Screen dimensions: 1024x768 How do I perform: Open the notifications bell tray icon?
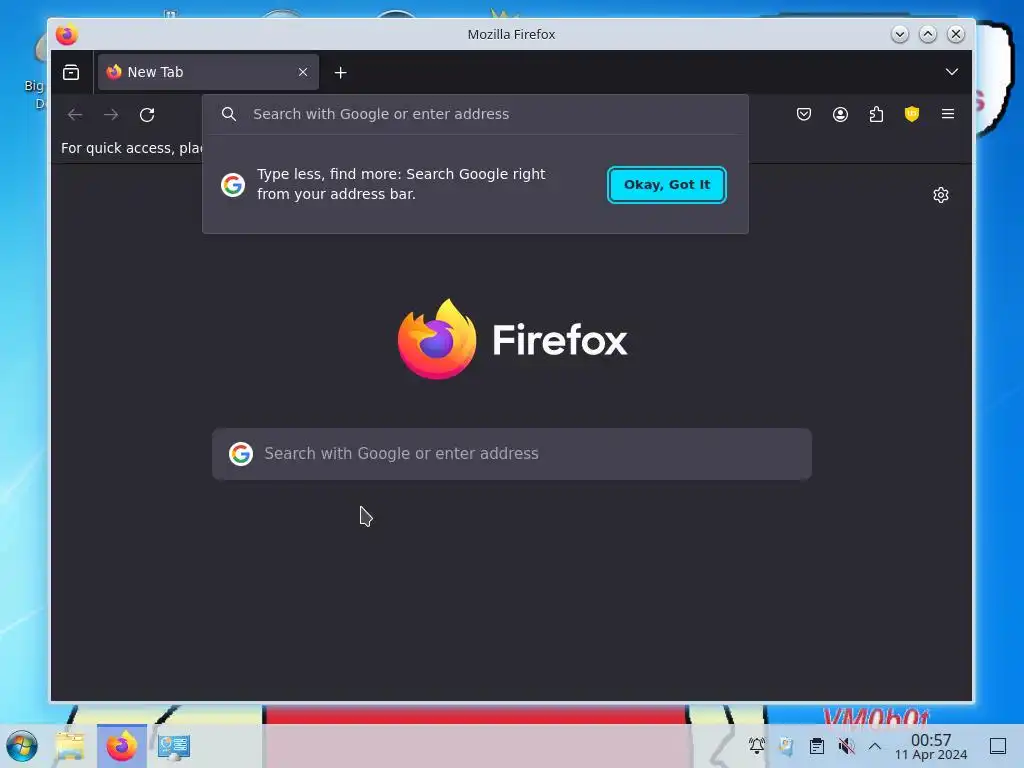tap(756, 745)
